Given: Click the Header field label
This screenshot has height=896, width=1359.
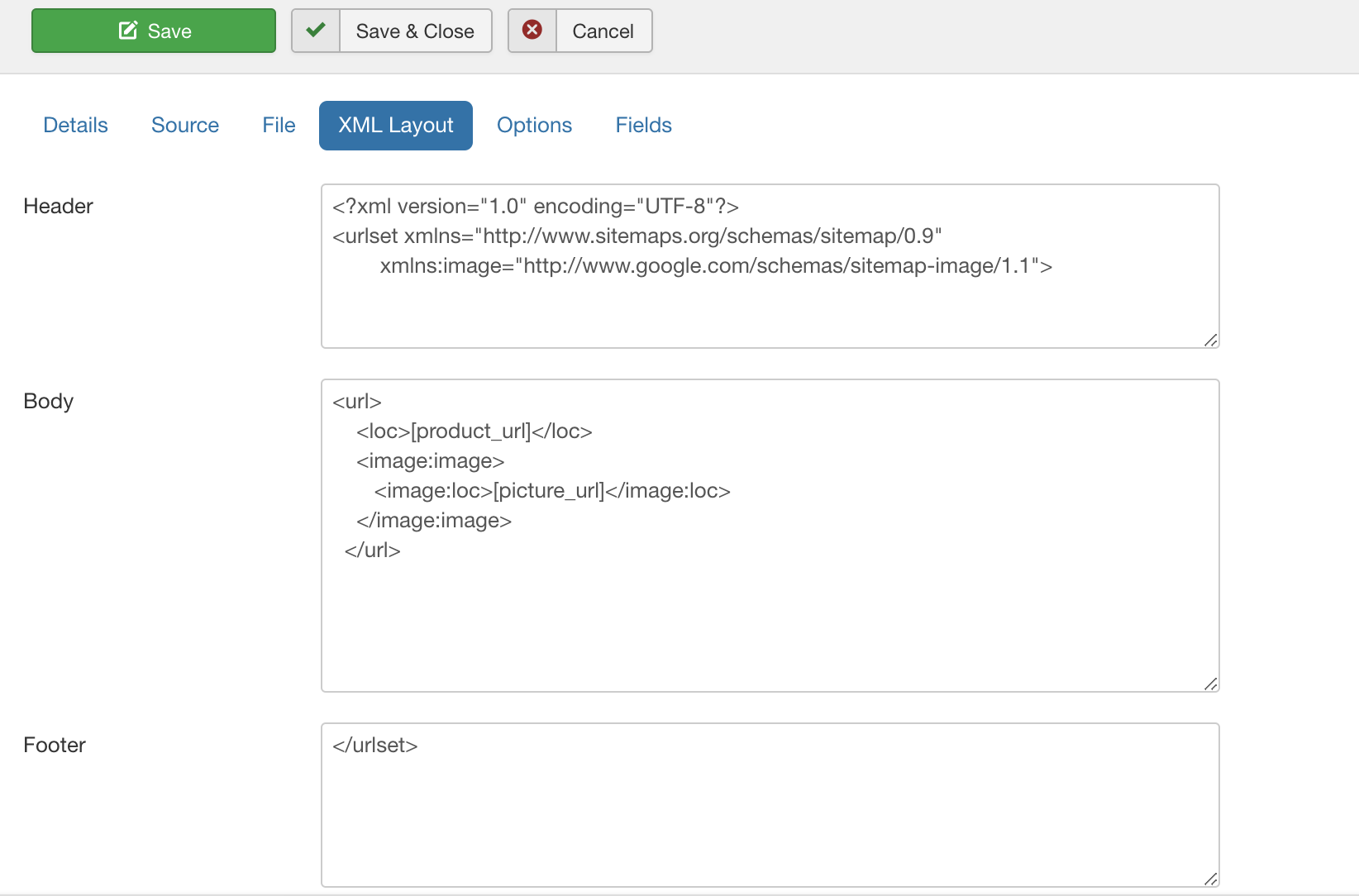Looking at the screenshot, I should [58, 206].
